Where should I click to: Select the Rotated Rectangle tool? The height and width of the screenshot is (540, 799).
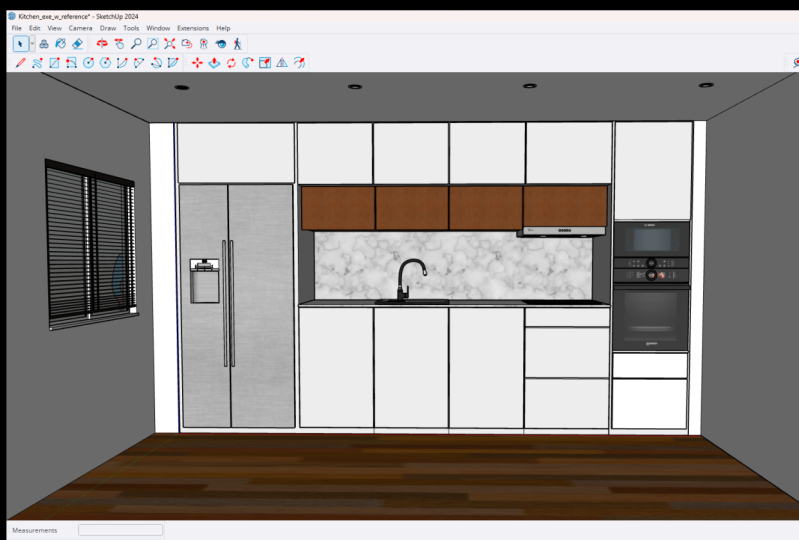coord(71,63)
